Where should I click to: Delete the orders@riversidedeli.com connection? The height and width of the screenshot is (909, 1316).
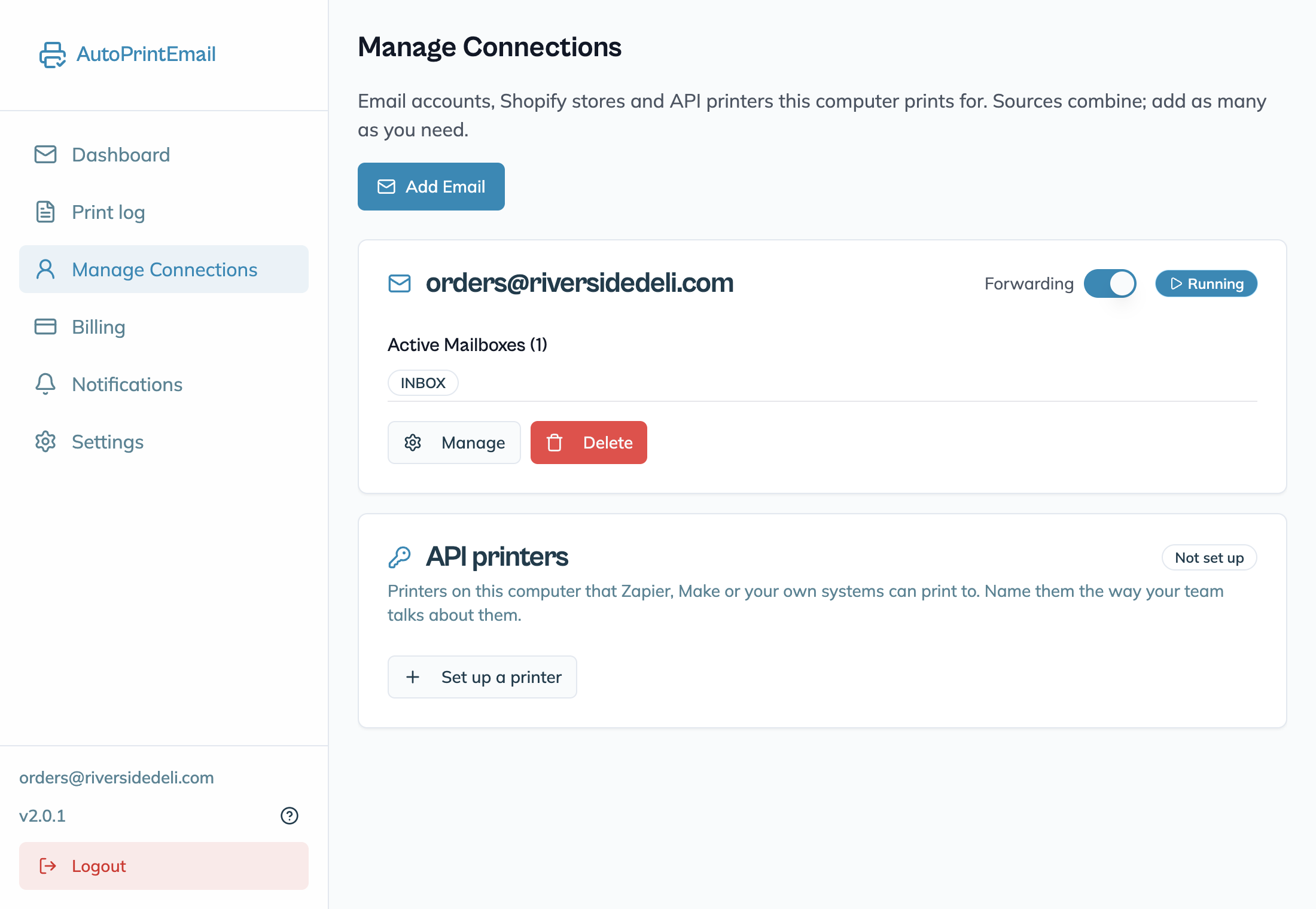tap(589, 443)
